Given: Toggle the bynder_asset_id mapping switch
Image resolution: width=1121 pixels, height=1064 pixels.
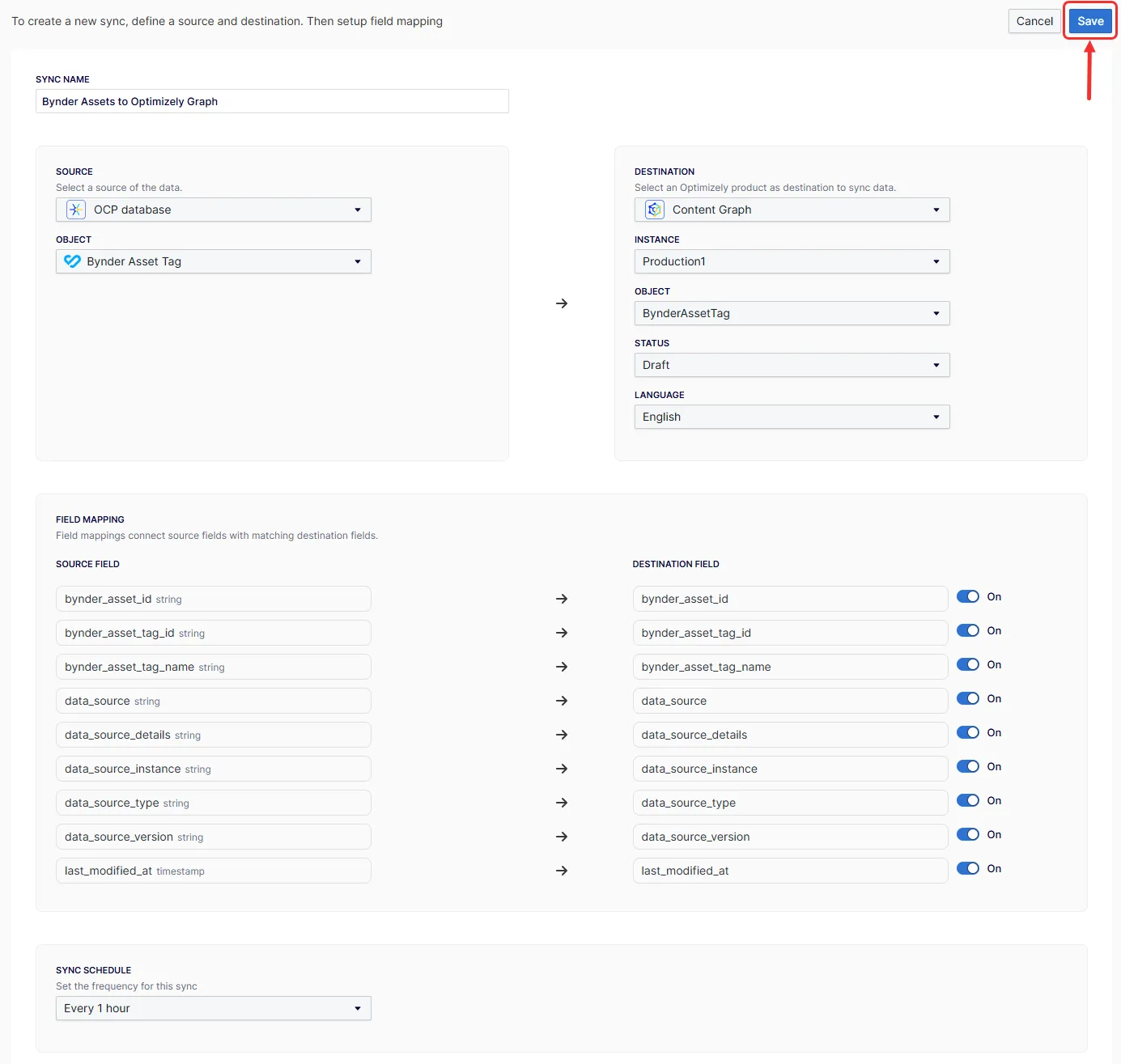Looking at the screenshot, I should pyautogui.click(x=968, y=597).
